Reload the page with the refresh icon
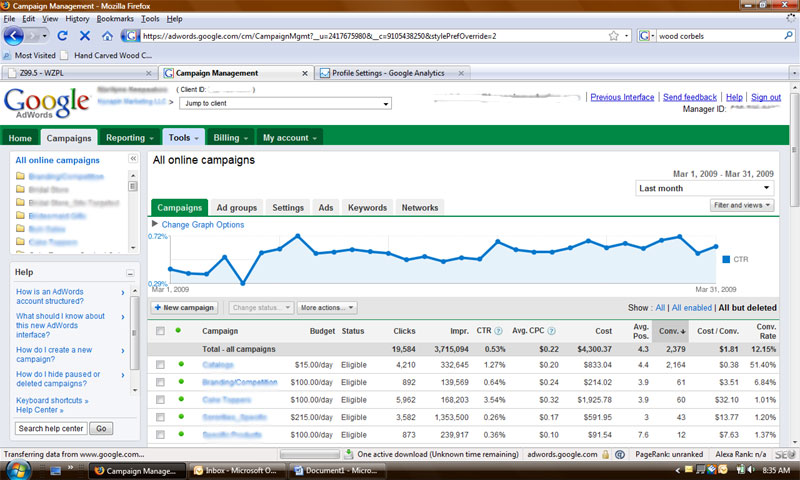Screen dimensions: 800x480 coord(62,36)
